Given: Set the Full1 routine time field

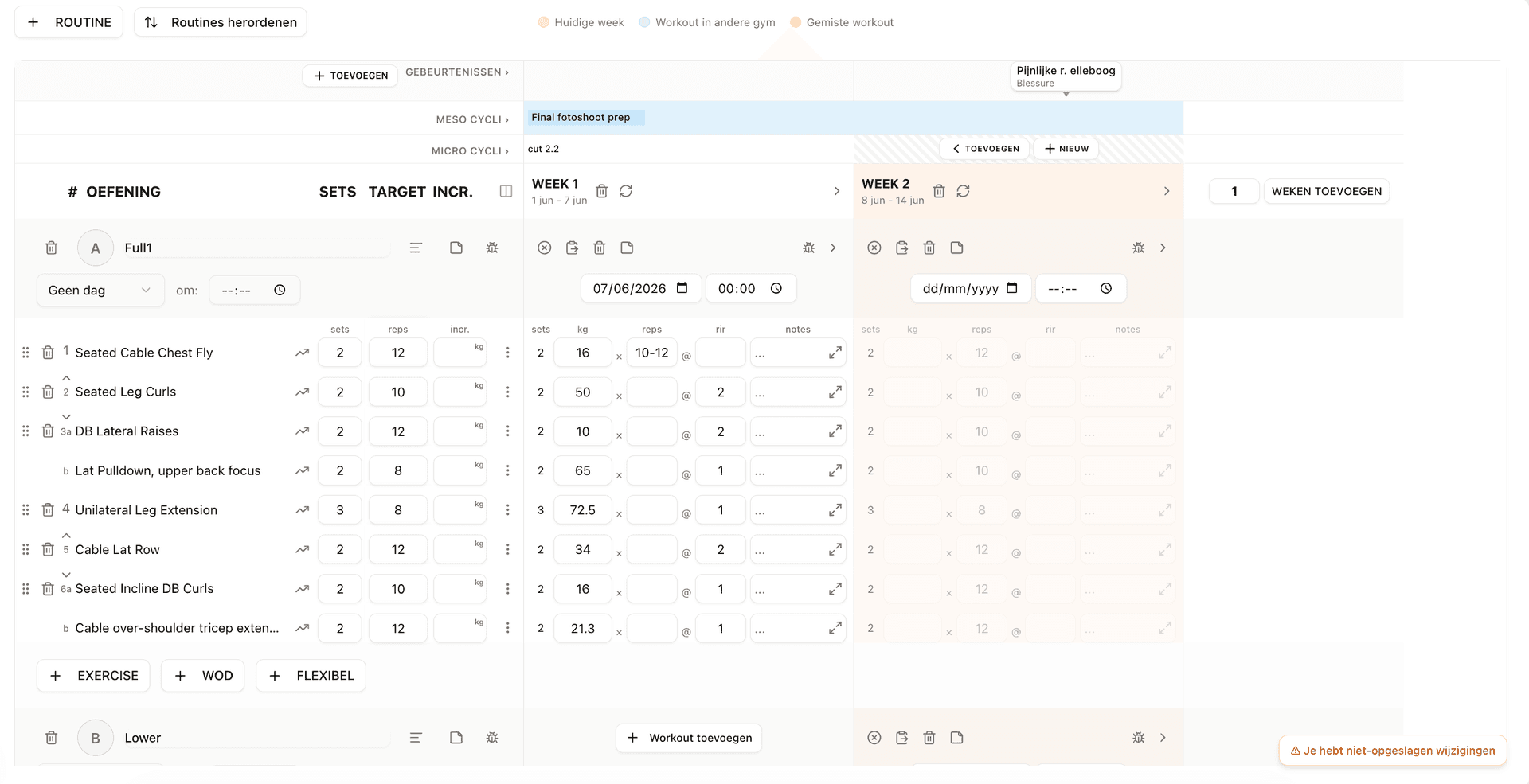Looking at the screenshot, I should click(255, 290).
